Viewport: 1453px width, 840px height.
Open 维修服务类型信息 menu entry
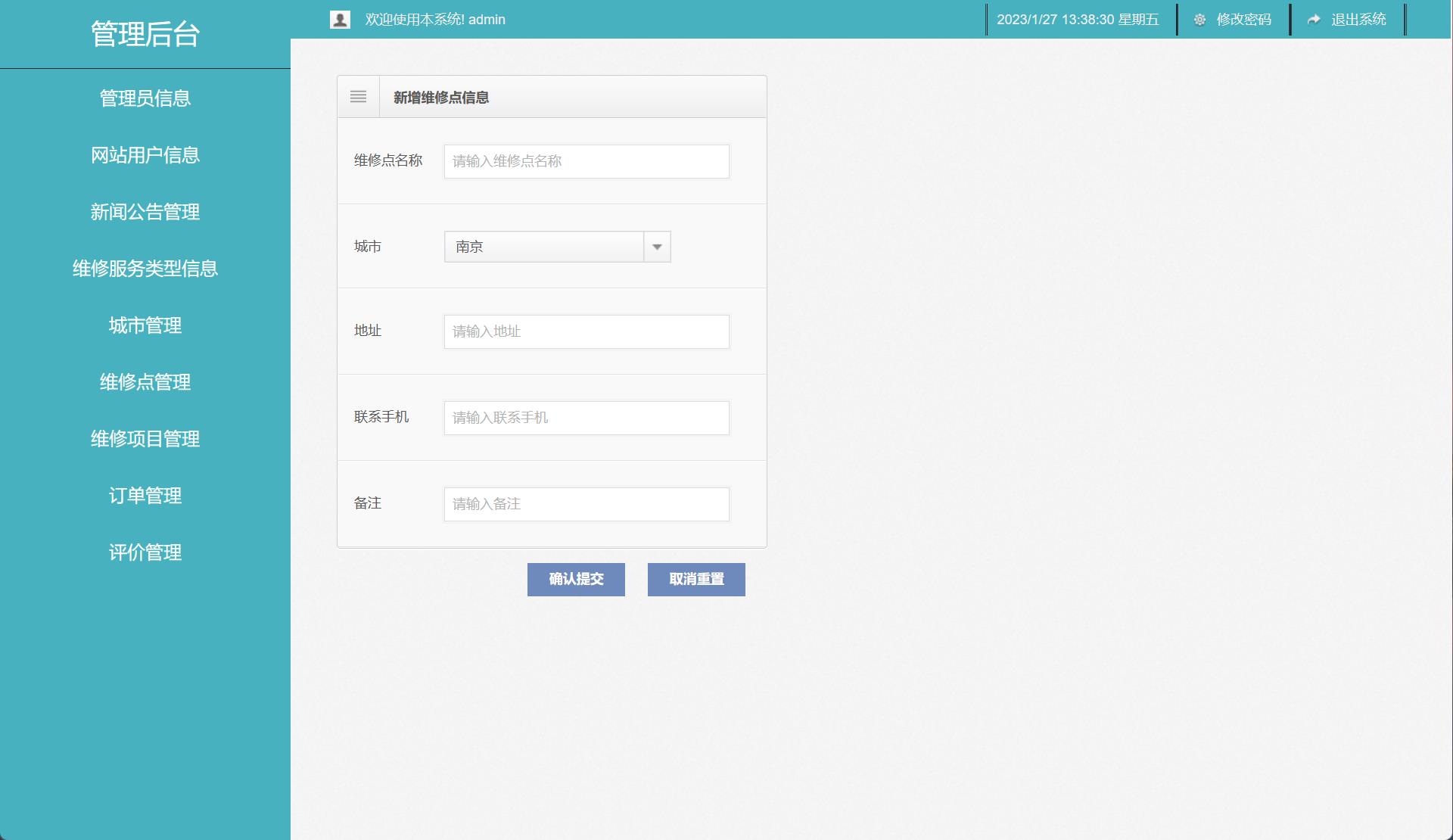click(145, 269)
